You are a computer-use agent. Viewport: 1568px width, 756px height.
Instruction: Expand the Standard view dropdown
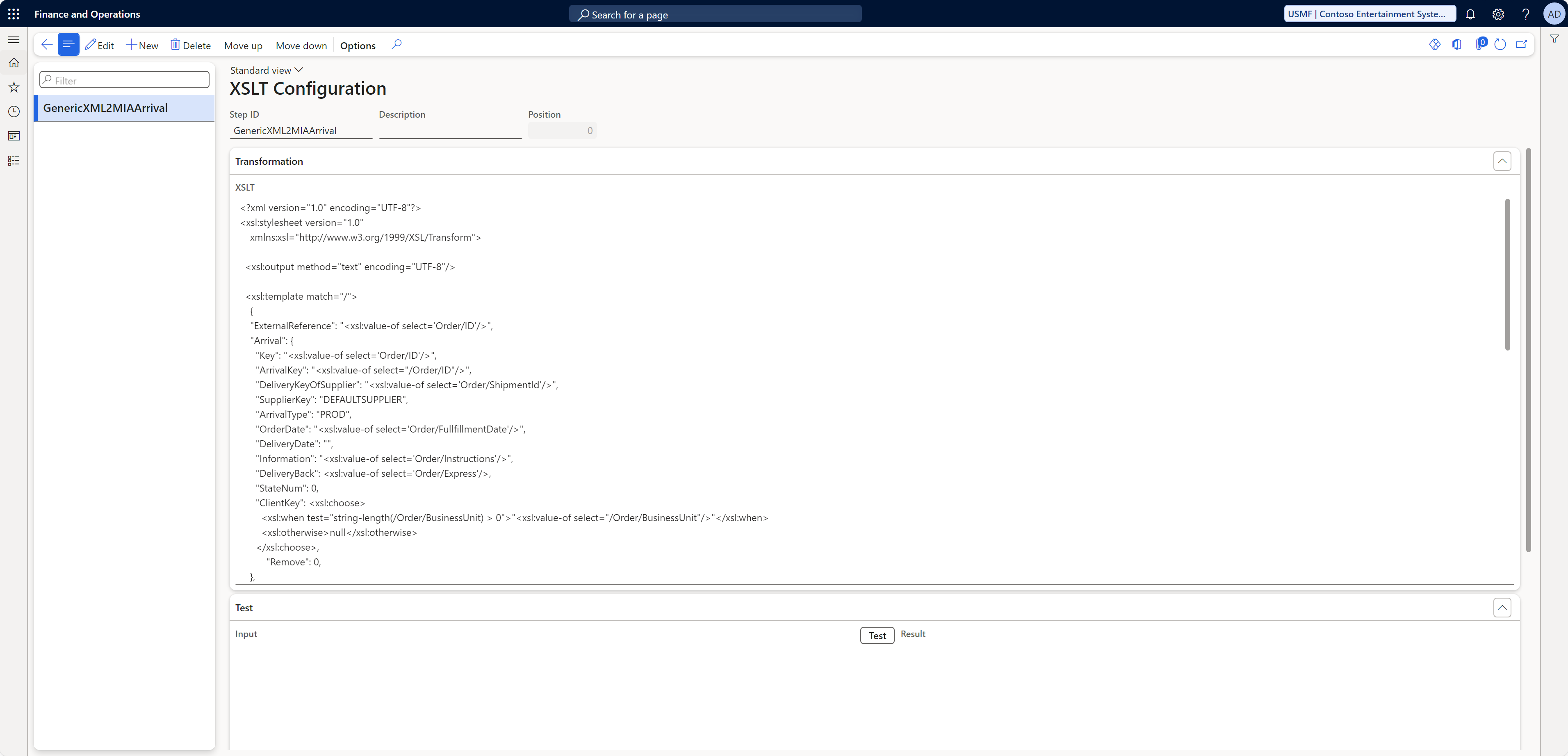266,70
